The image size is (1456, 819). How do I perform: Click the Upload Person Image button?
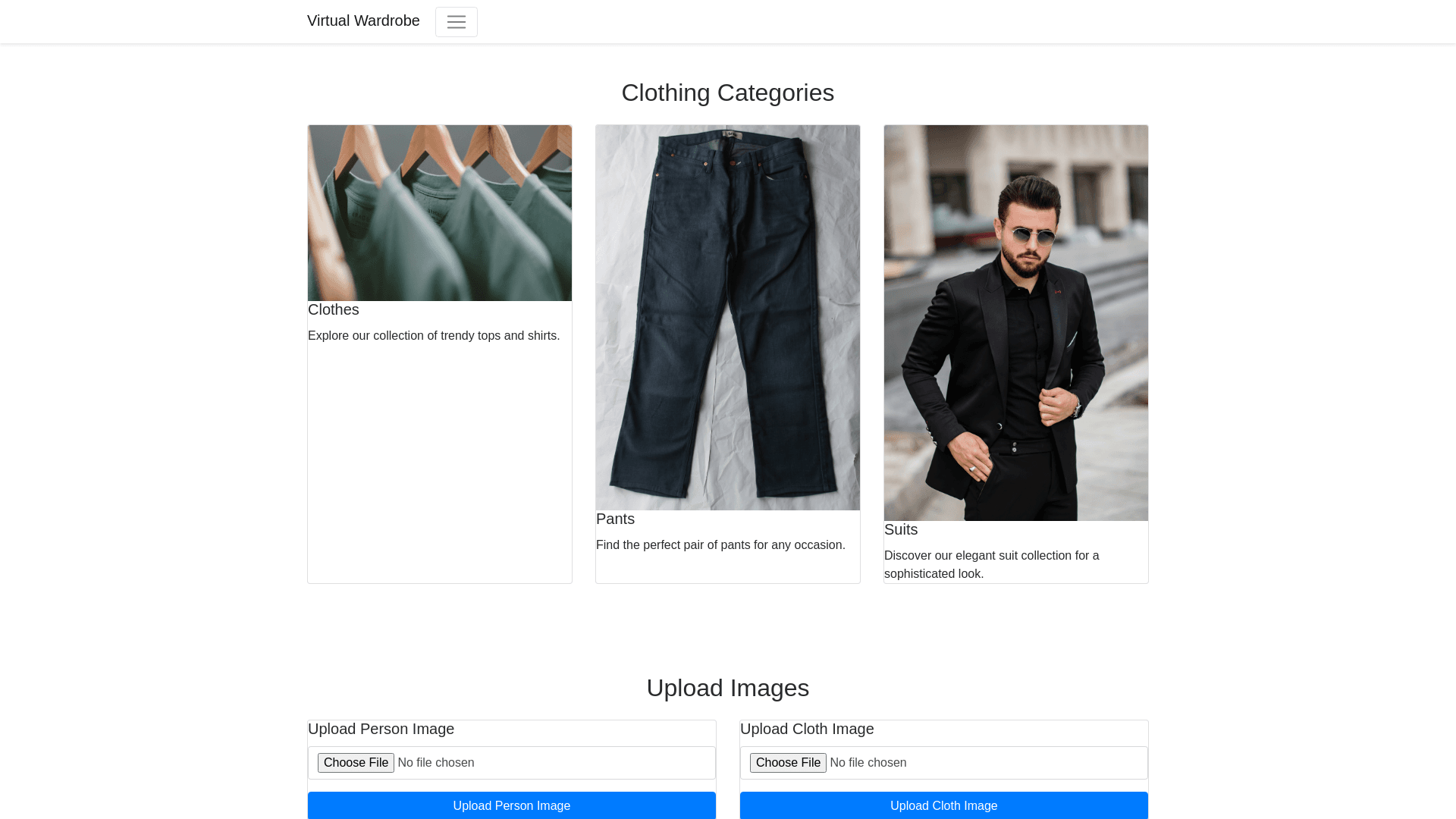tap(512, 805)
